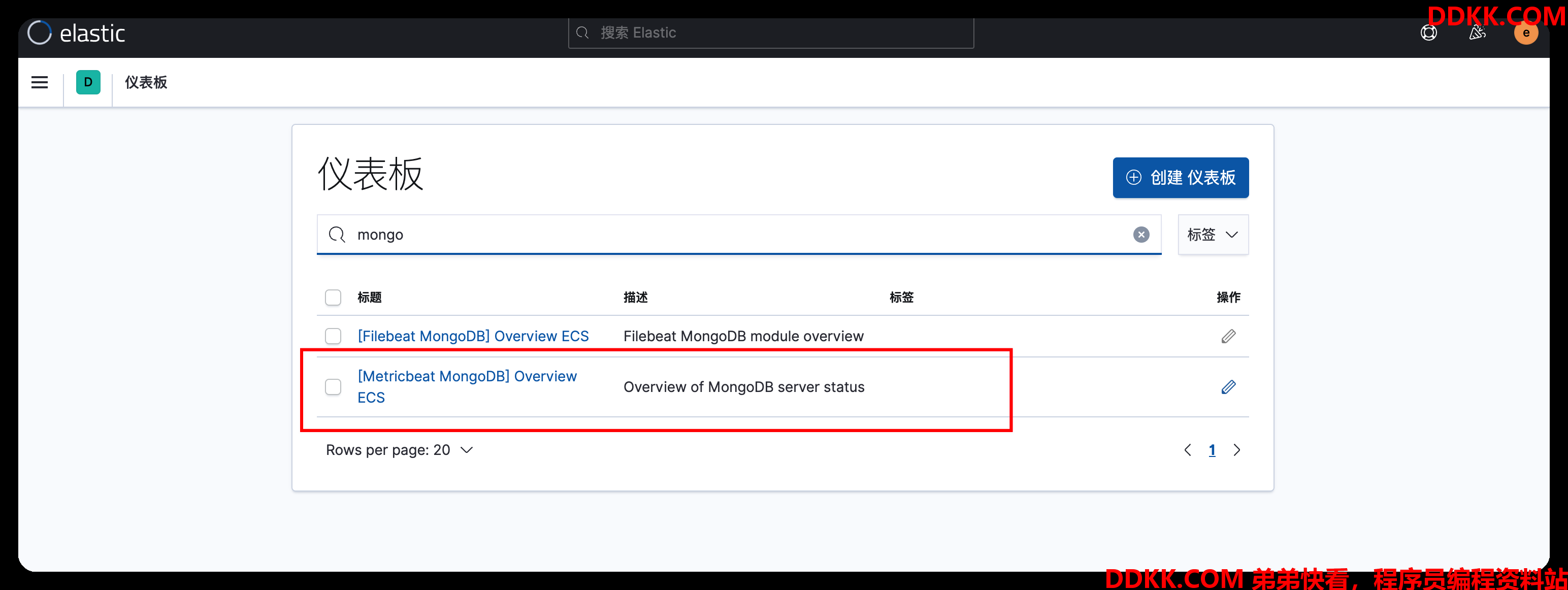Click the 仪表板 breadcrumb
The height and width of the screenshot is (590, 1568).
[146, 82]
